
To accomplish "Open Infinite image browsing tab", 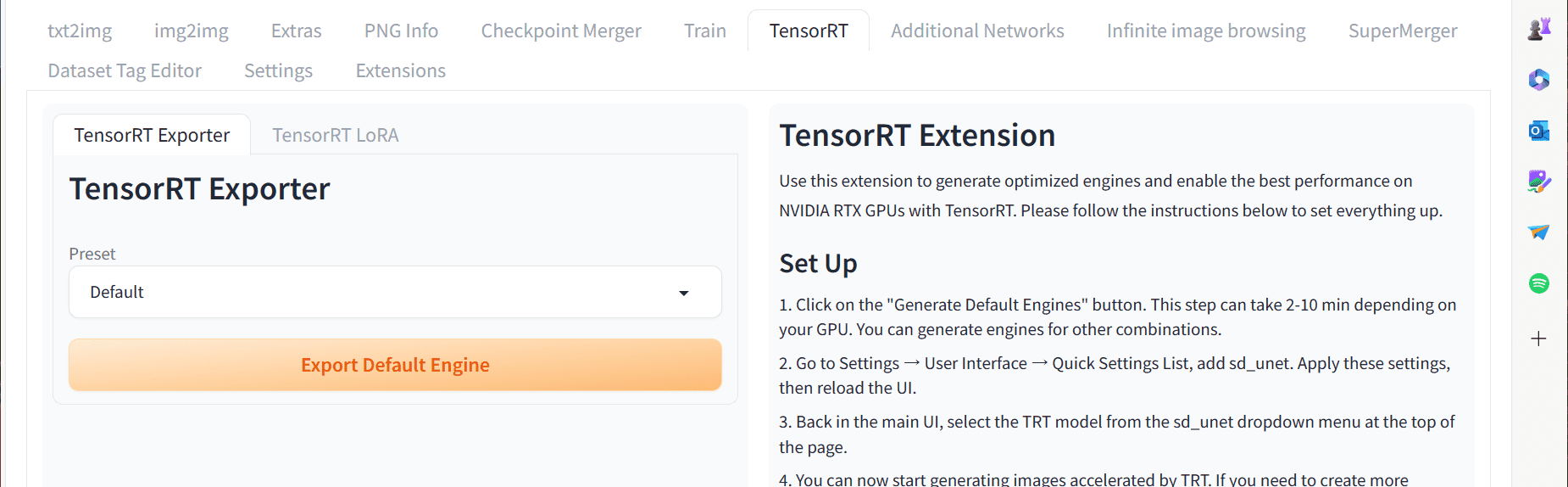I will (x=1205, y=31).
